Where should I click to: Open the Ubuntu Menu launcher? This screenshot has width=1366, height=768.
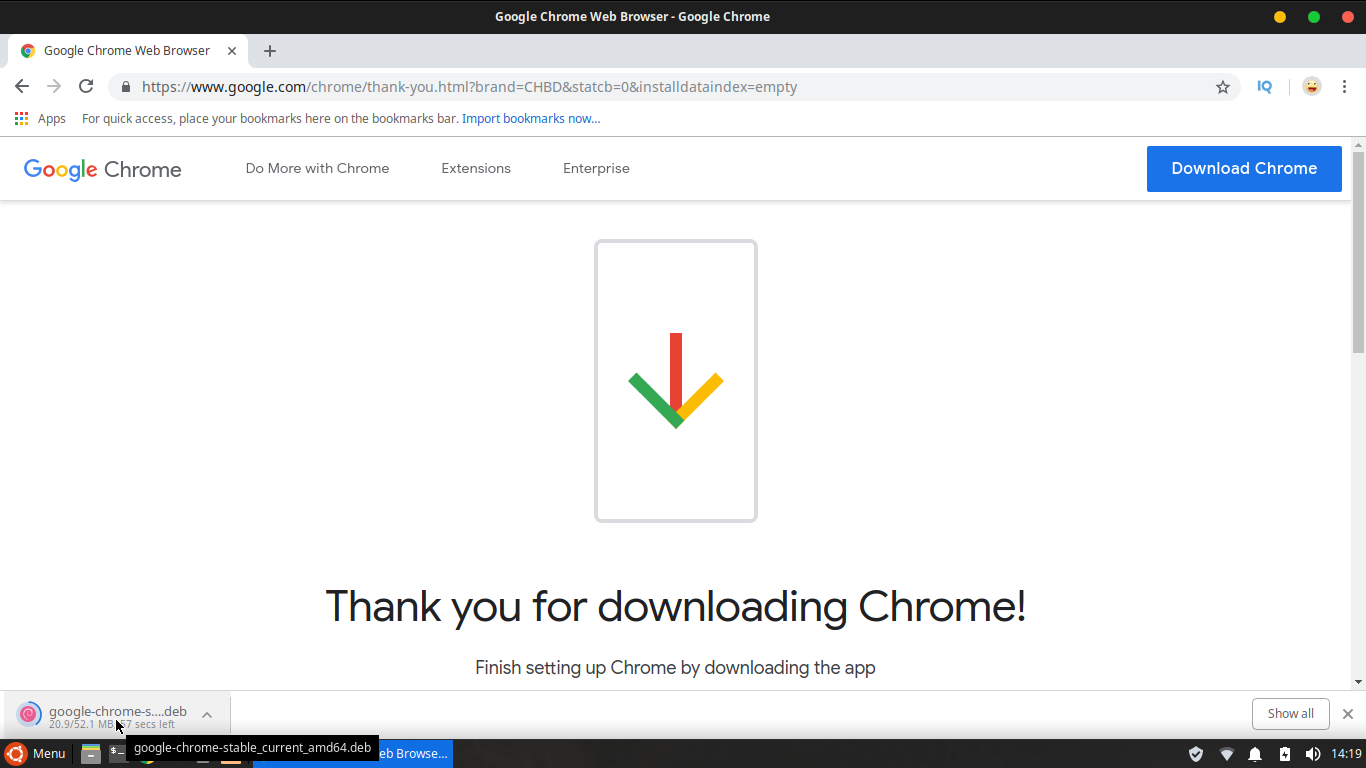pos(36,754)
